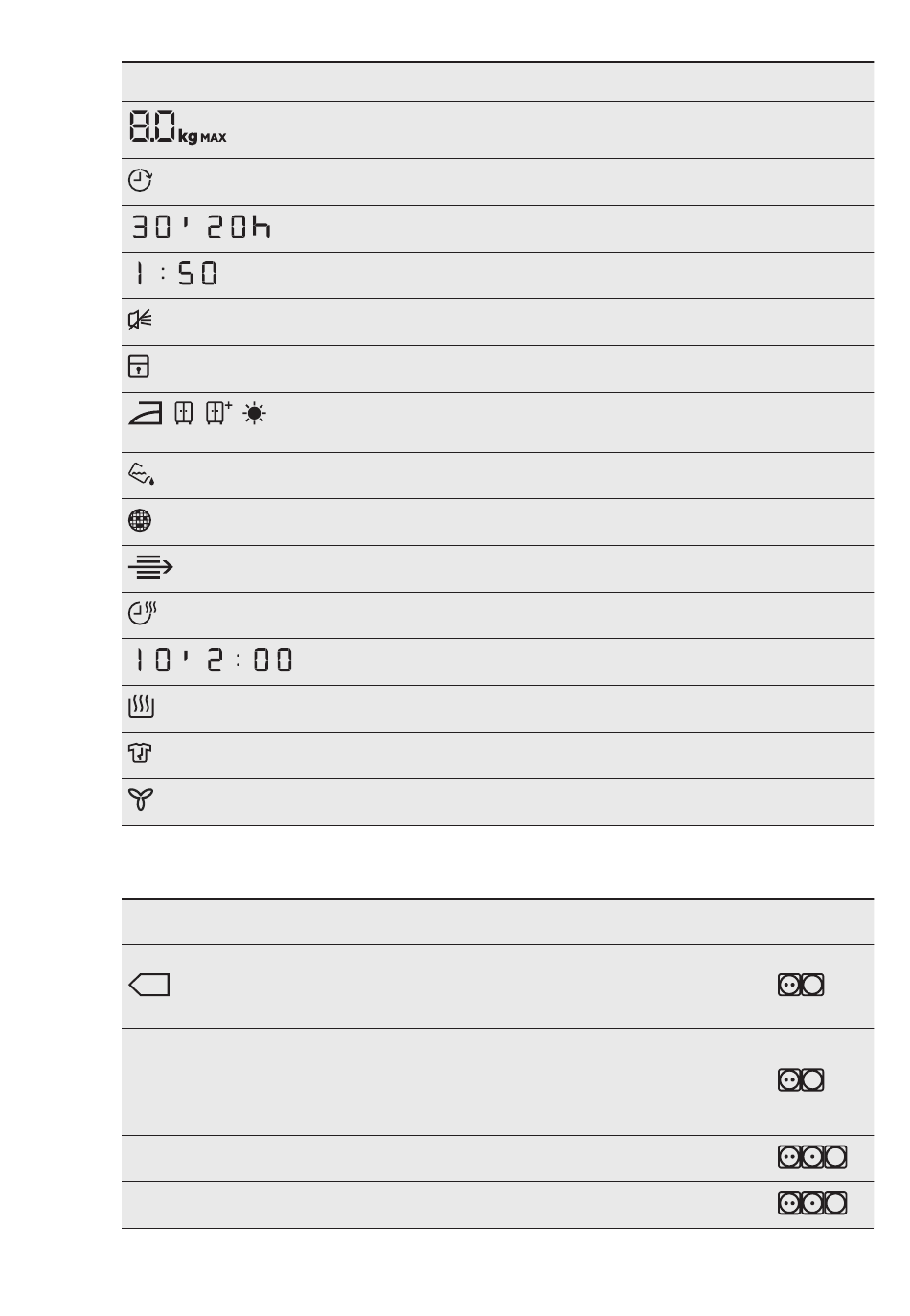Viewport: 910px width, 1316px height.
Task: Click the last three-box dryer symbol
Action: [812, 1204]
